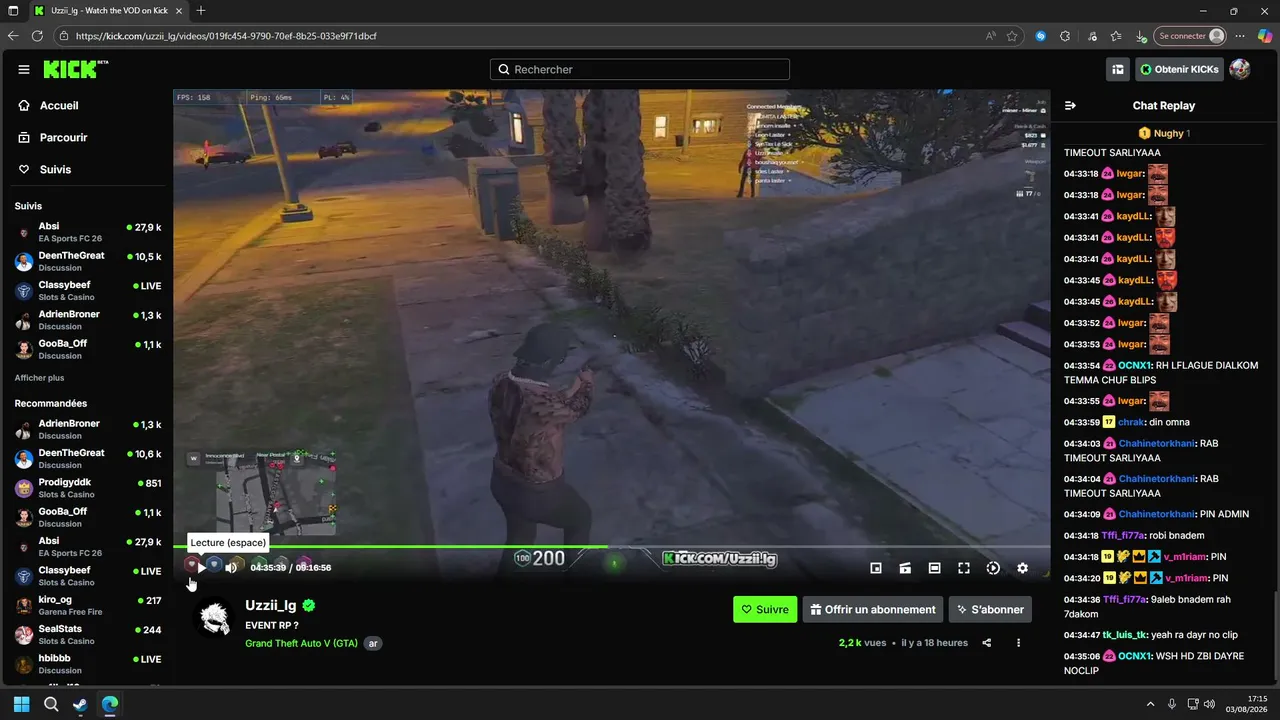Open playback speed control in player
1280x720 pixels.
click(x=993, y=568)
